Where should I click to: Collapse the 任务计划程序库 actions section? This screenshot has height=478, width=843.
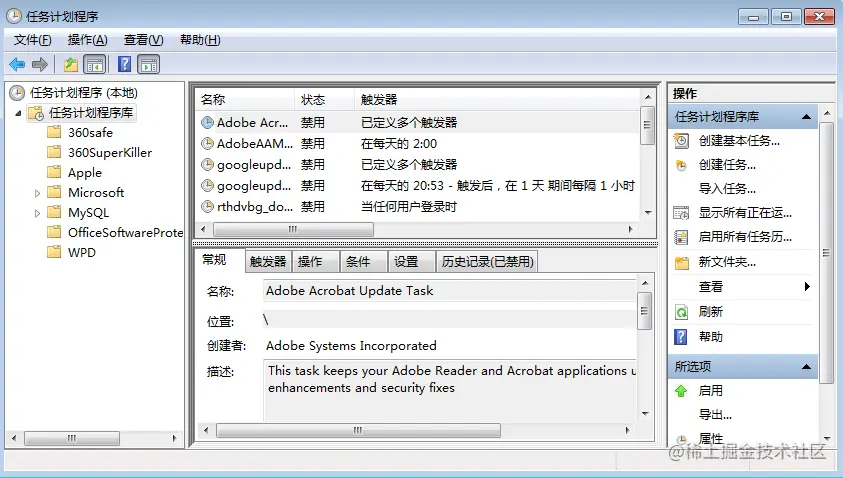tap(806, 117)
